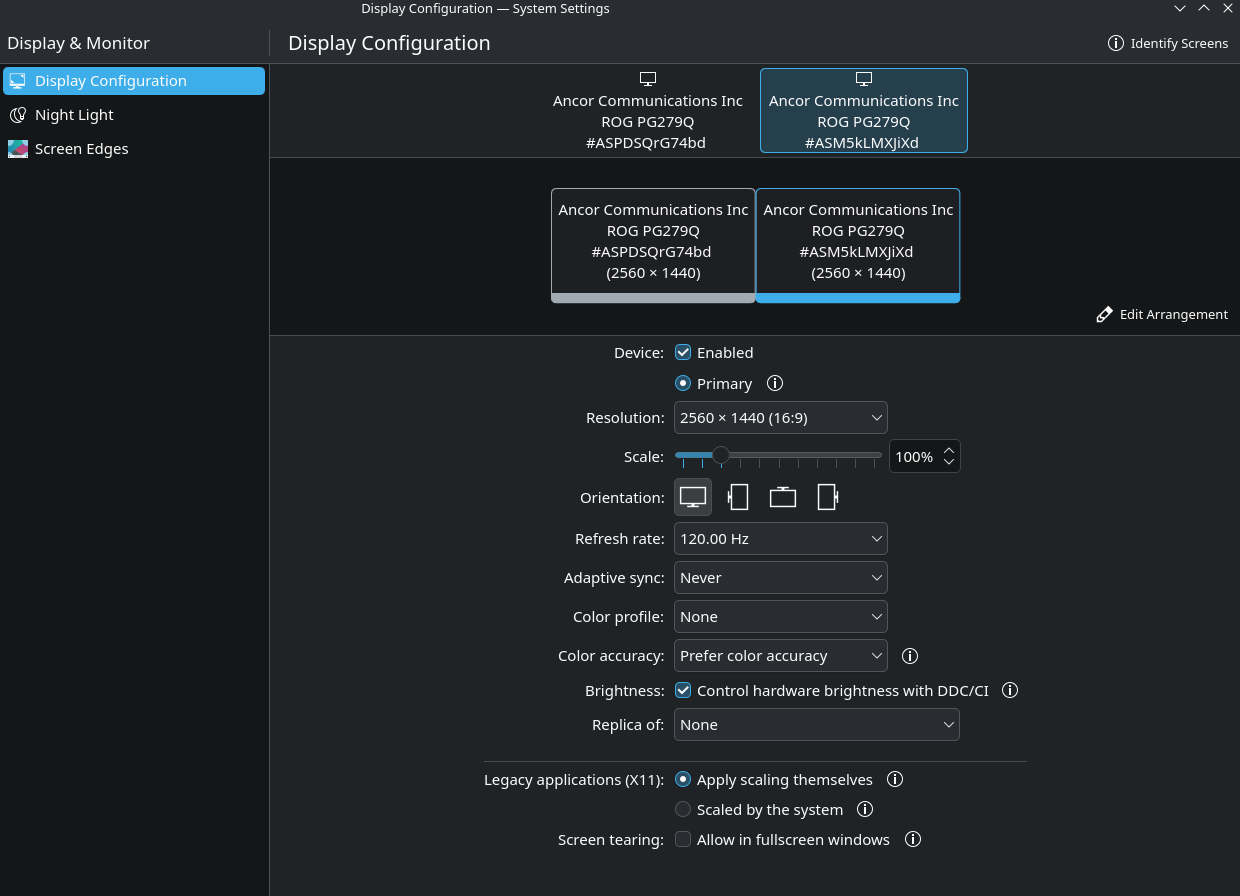Open the Refresh rate dropdown

click(x=780, y=539)
